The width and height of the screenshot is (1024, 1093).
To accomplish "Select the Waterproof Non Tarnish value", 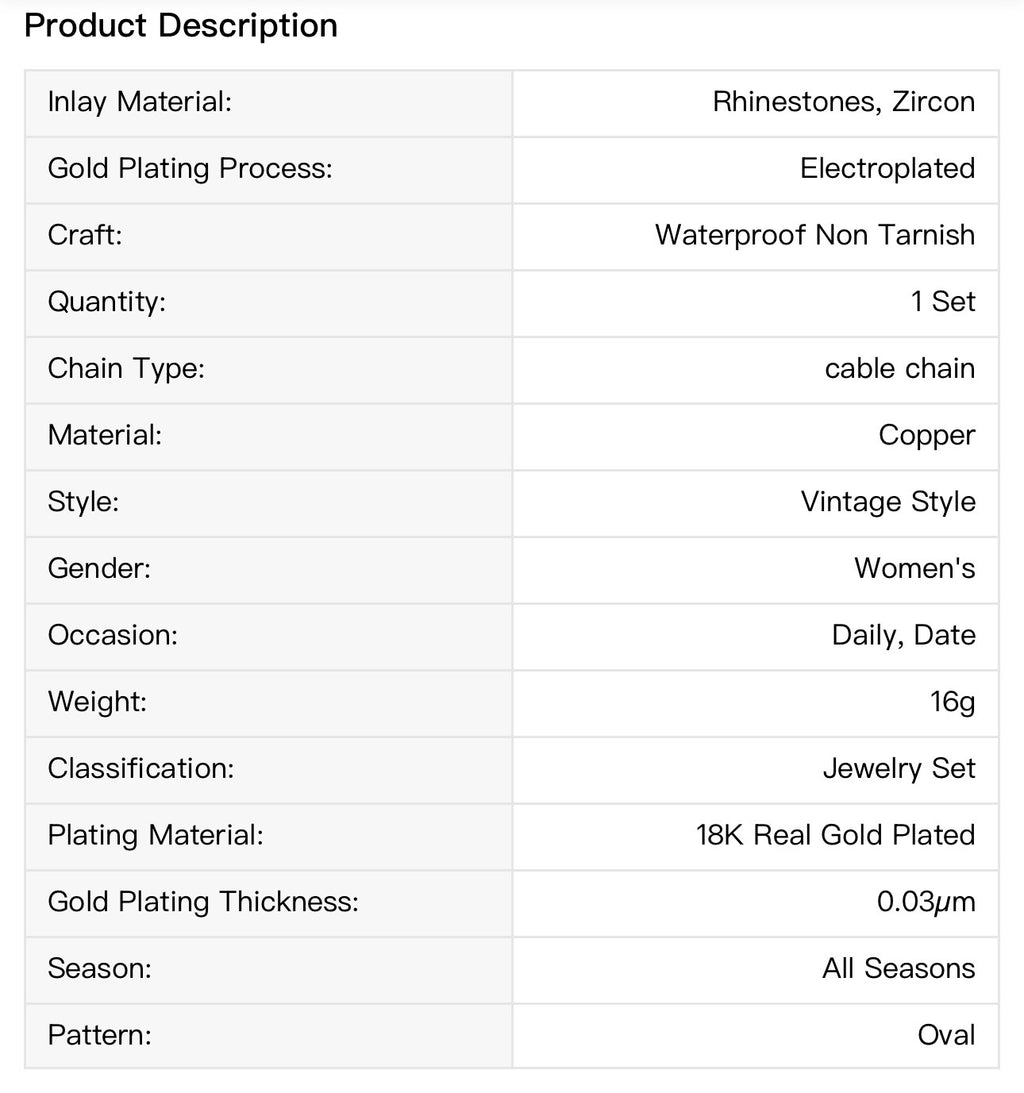I will pyautogui.click(x=815, y=235).
